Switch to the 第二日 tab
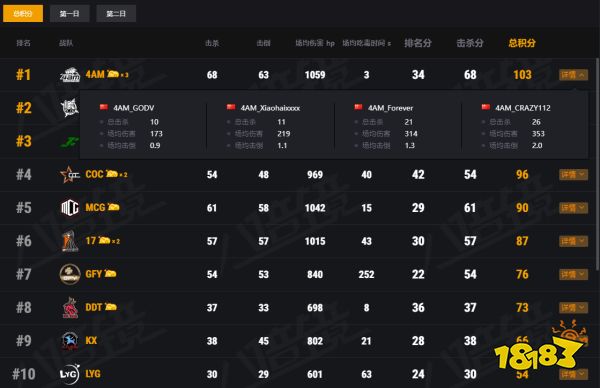The height and width of the screenshot is (388, 600). coord(116,14)
